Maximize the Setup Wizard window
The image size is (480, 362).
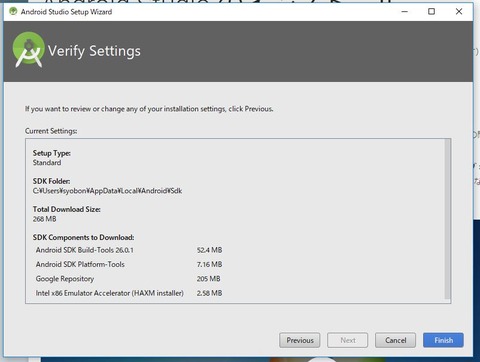(431, 12)
